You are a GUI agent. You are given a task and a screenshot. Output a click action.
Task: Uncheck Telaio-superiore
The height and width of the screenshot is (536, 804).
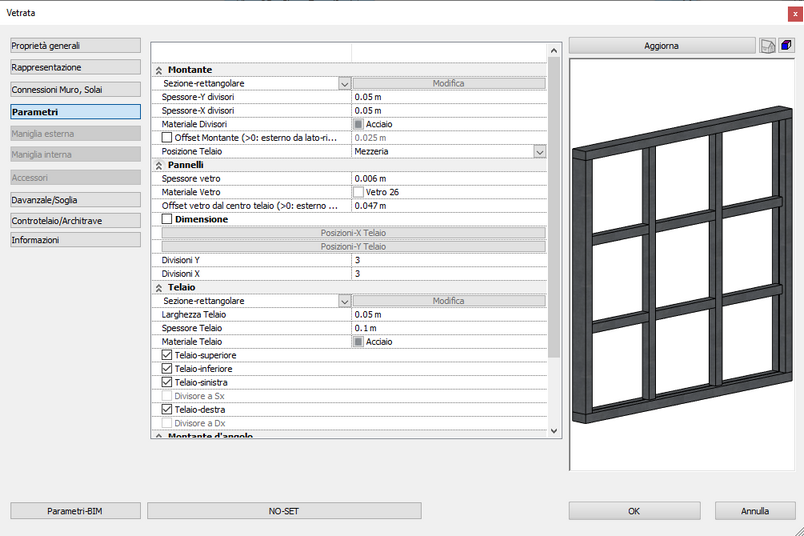point(167,355)
